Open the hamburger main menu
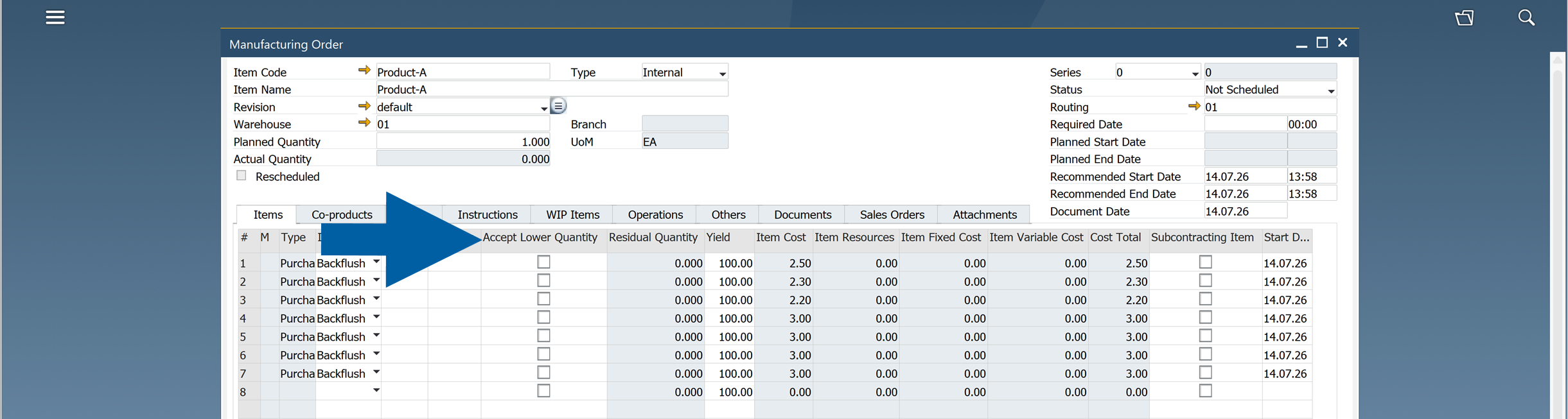 click(55, 17)
